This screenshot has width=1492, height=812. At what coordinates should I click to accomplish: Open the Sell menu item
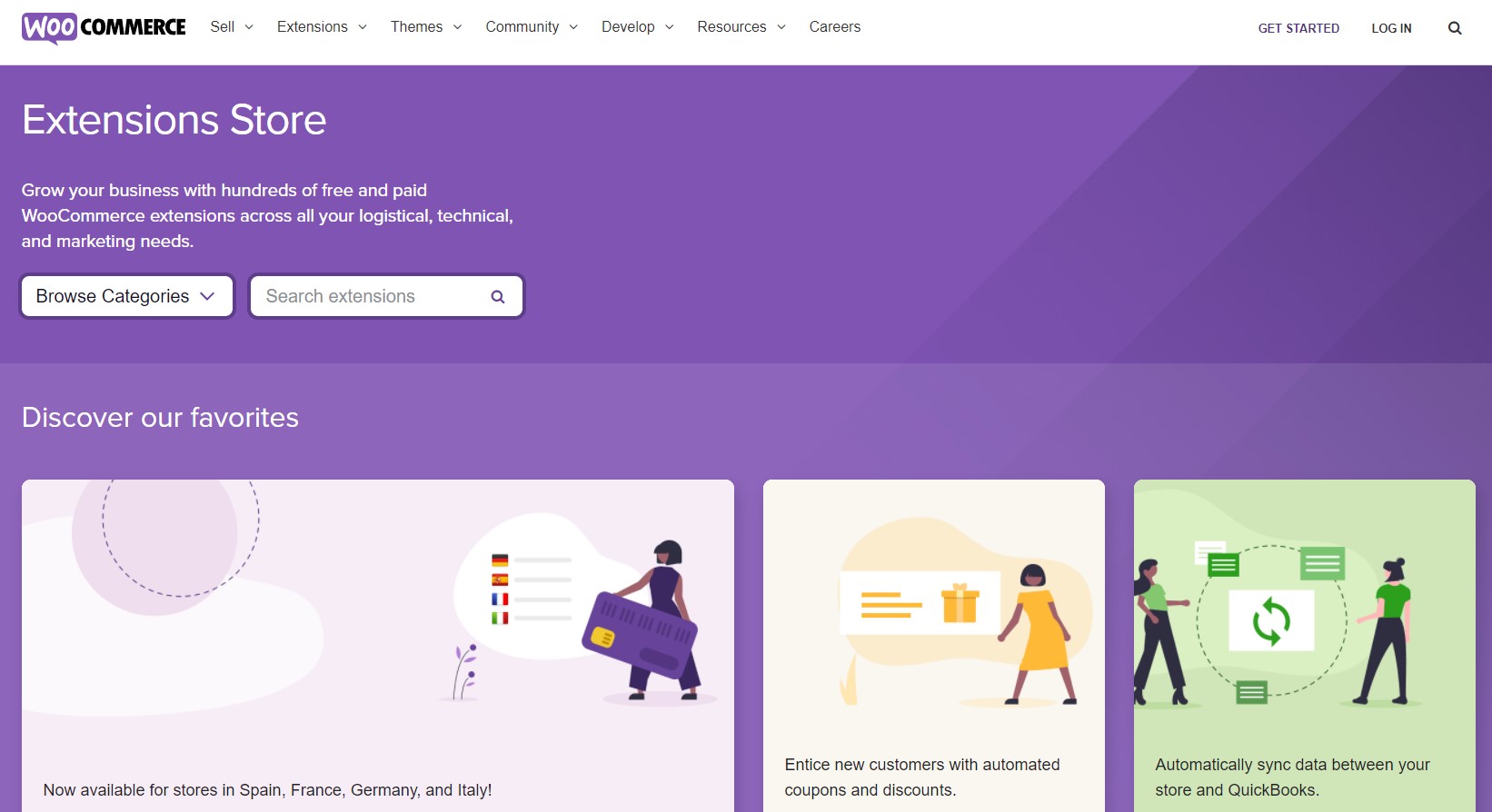(223, 27)
